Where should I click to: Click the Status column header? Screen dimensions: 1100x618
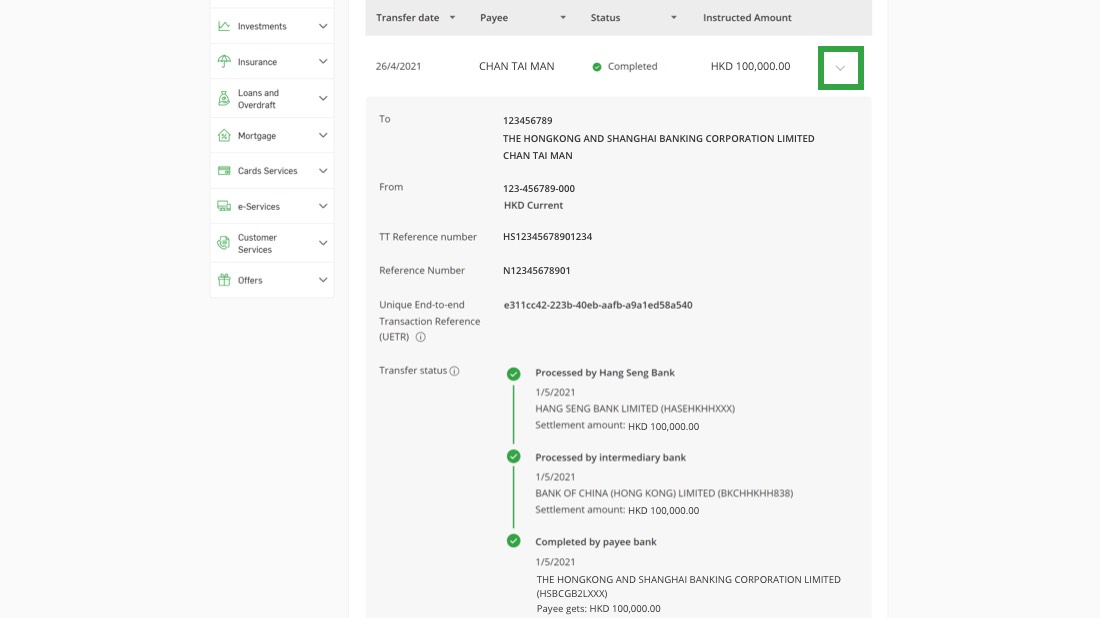click(605, 18)
